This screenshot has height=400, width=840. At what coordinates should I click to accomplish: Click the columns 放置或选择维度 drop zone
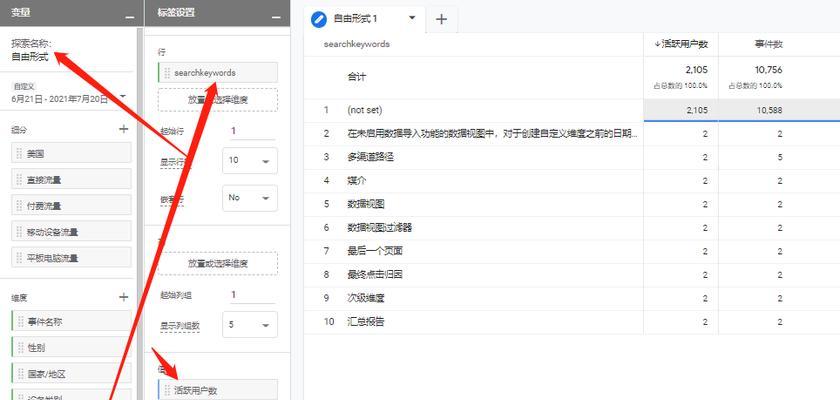pyautogui.click(x=218, y=263)
